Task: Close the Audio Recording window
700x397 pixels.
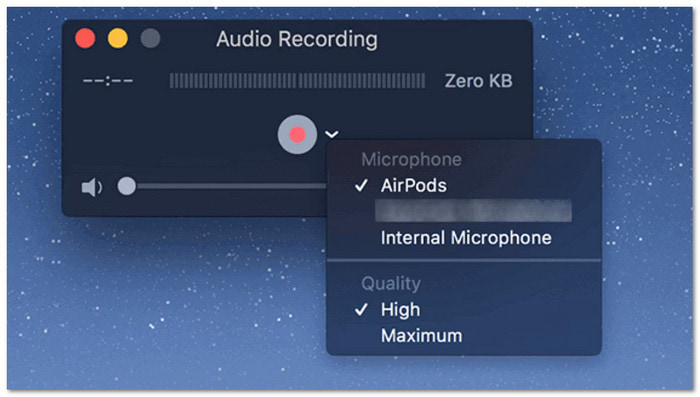Action: pos(85,38)
